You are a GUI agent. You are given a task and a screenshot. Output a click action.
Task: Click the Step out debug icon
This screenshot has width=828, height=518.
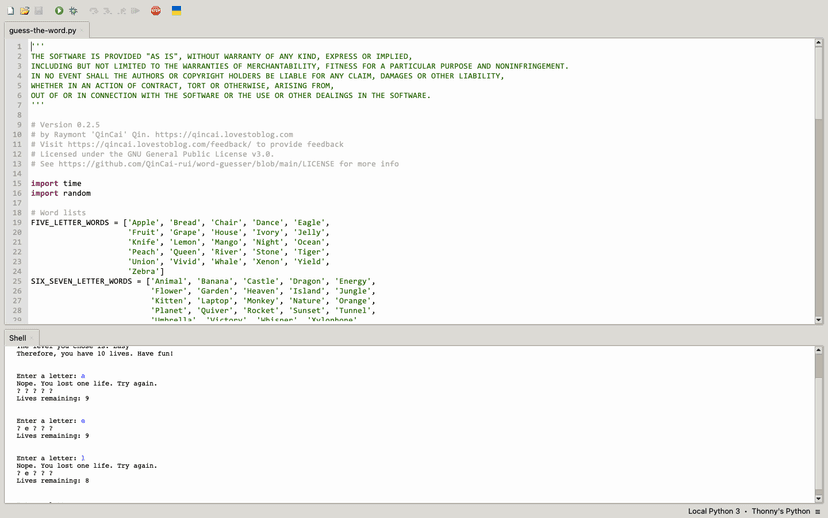pos(122,10)
